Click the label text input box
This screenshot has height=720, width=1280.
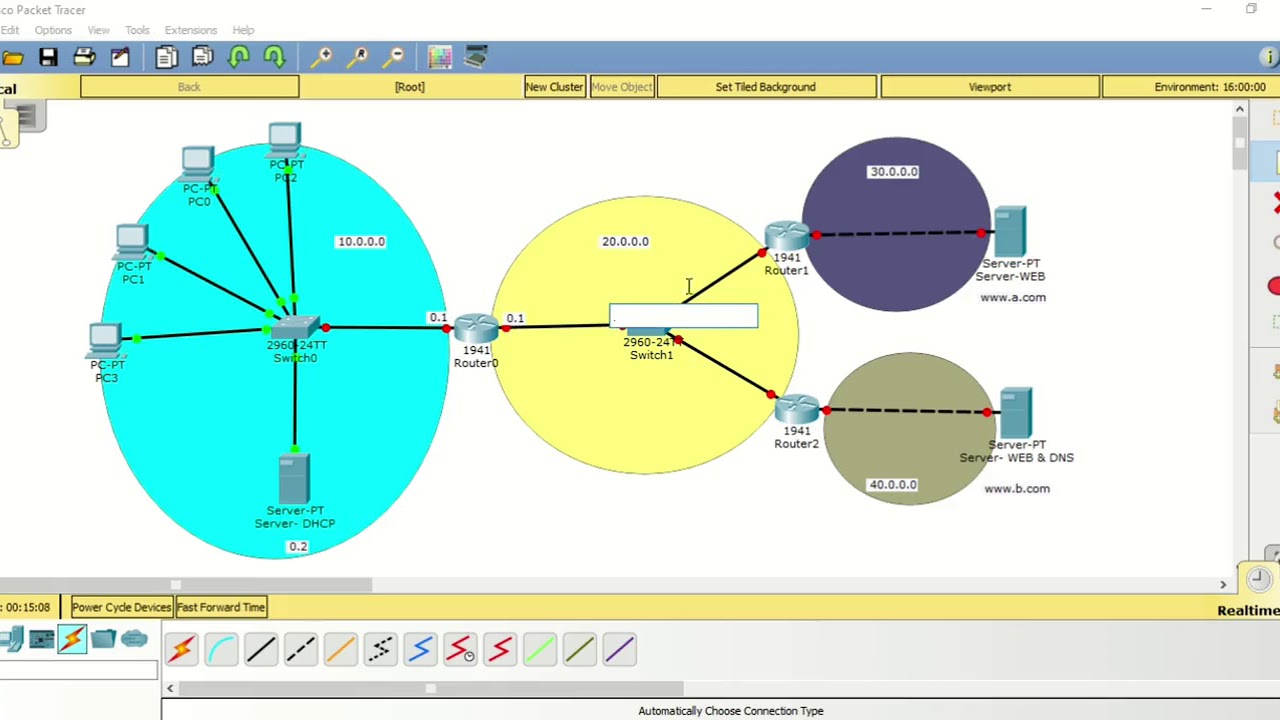[684, 317]
